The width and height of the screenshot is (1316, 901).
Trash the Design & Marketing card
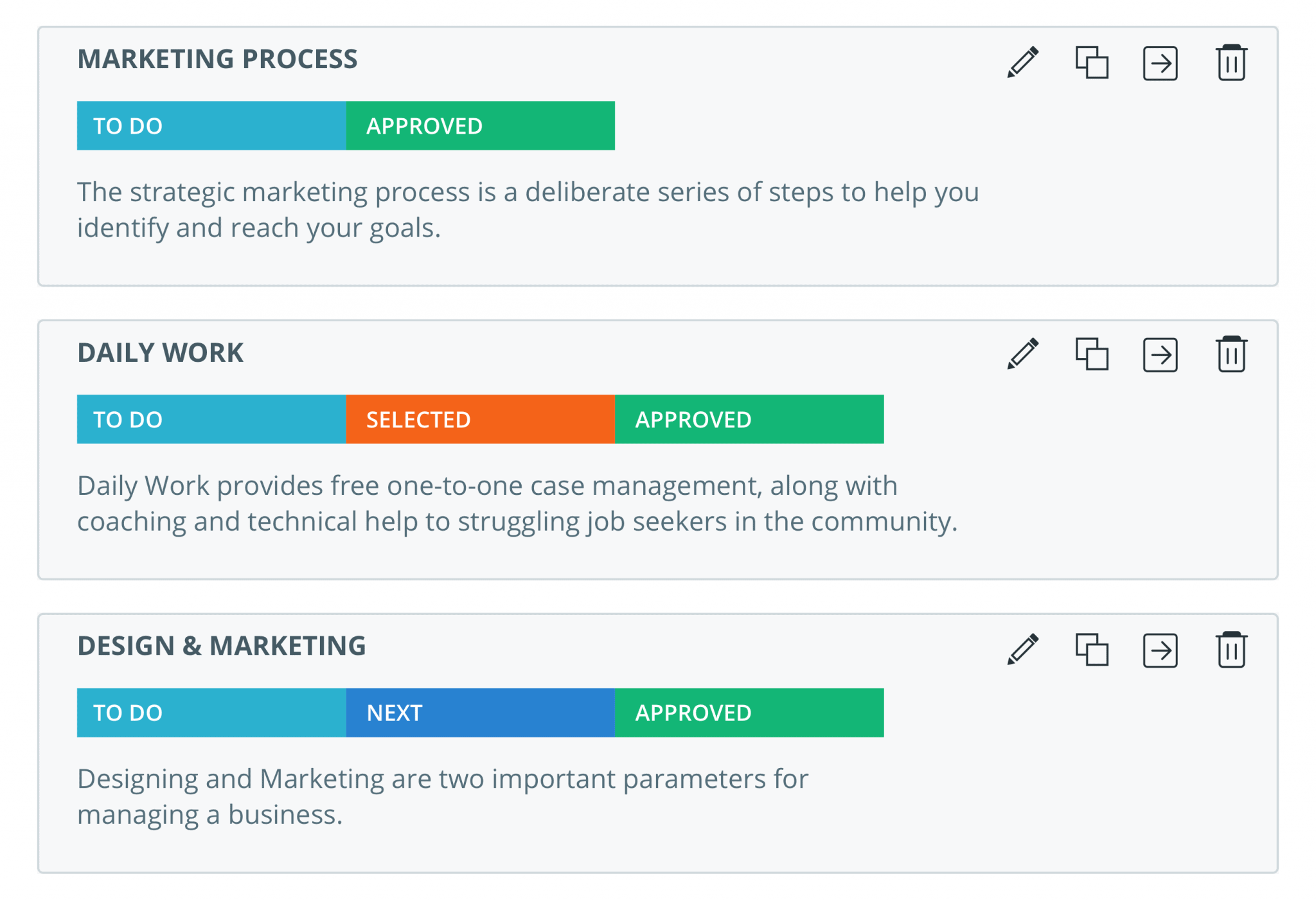tap(1232, 649)
